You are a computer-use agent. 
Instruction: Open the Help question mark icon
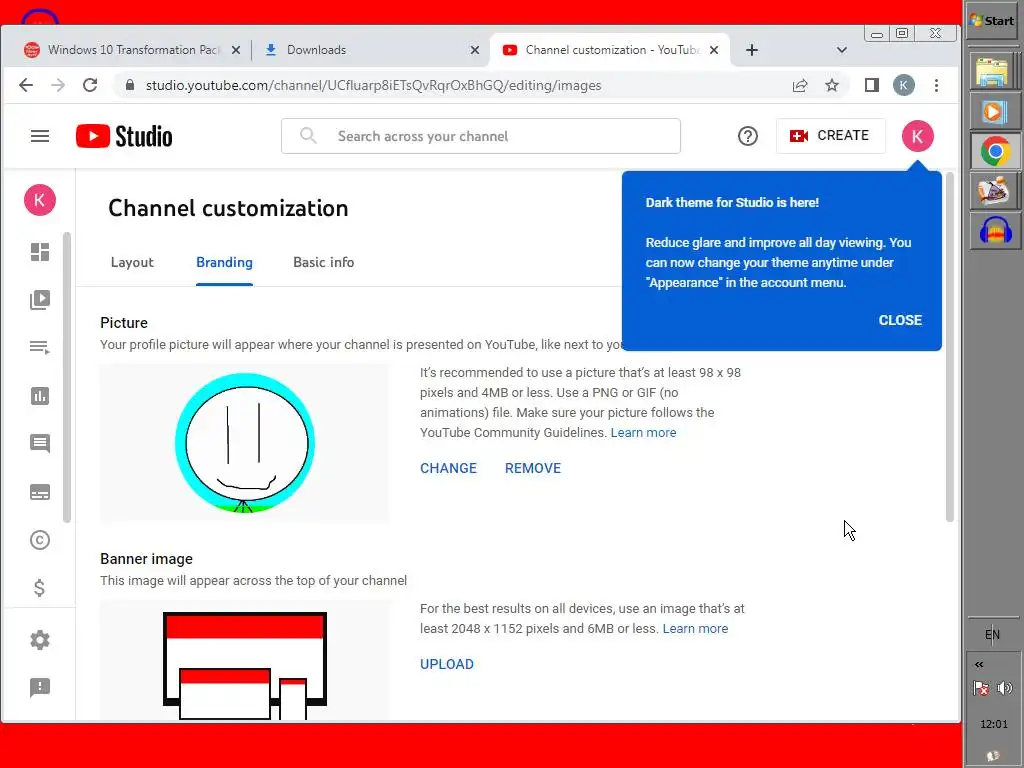pos(748,136)
